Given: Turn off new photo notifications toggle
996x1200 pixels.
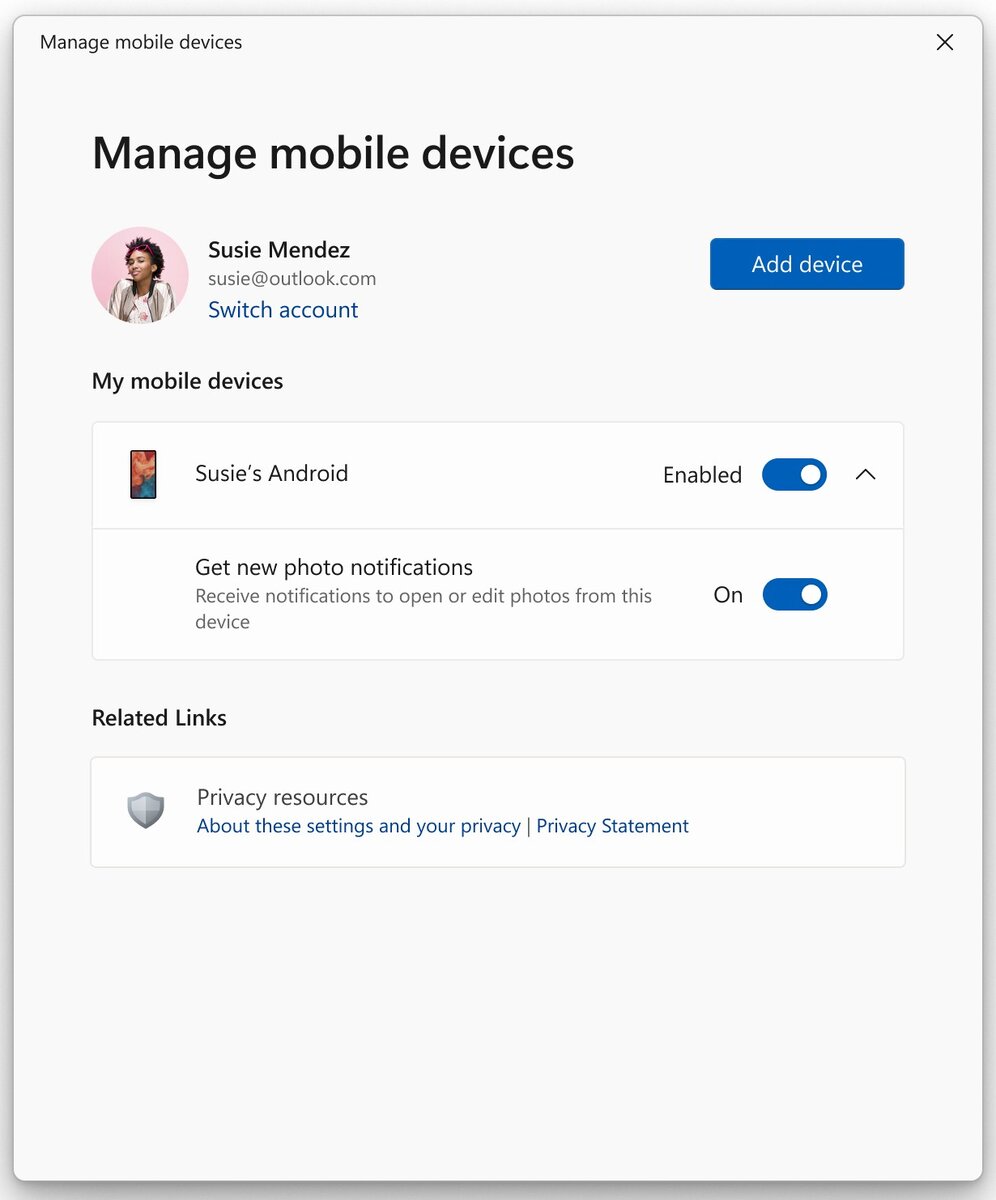Looking at the screenshot, I should pyautogui.click(x=795, y=595).
